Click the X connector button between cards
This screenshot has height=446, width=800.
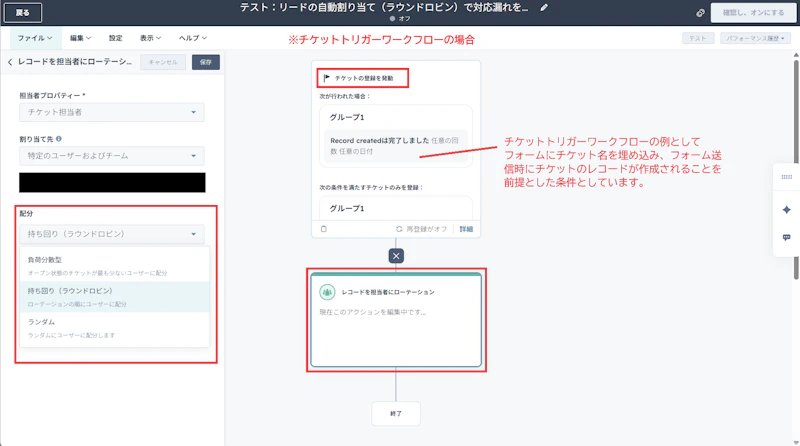coord(396,256)
